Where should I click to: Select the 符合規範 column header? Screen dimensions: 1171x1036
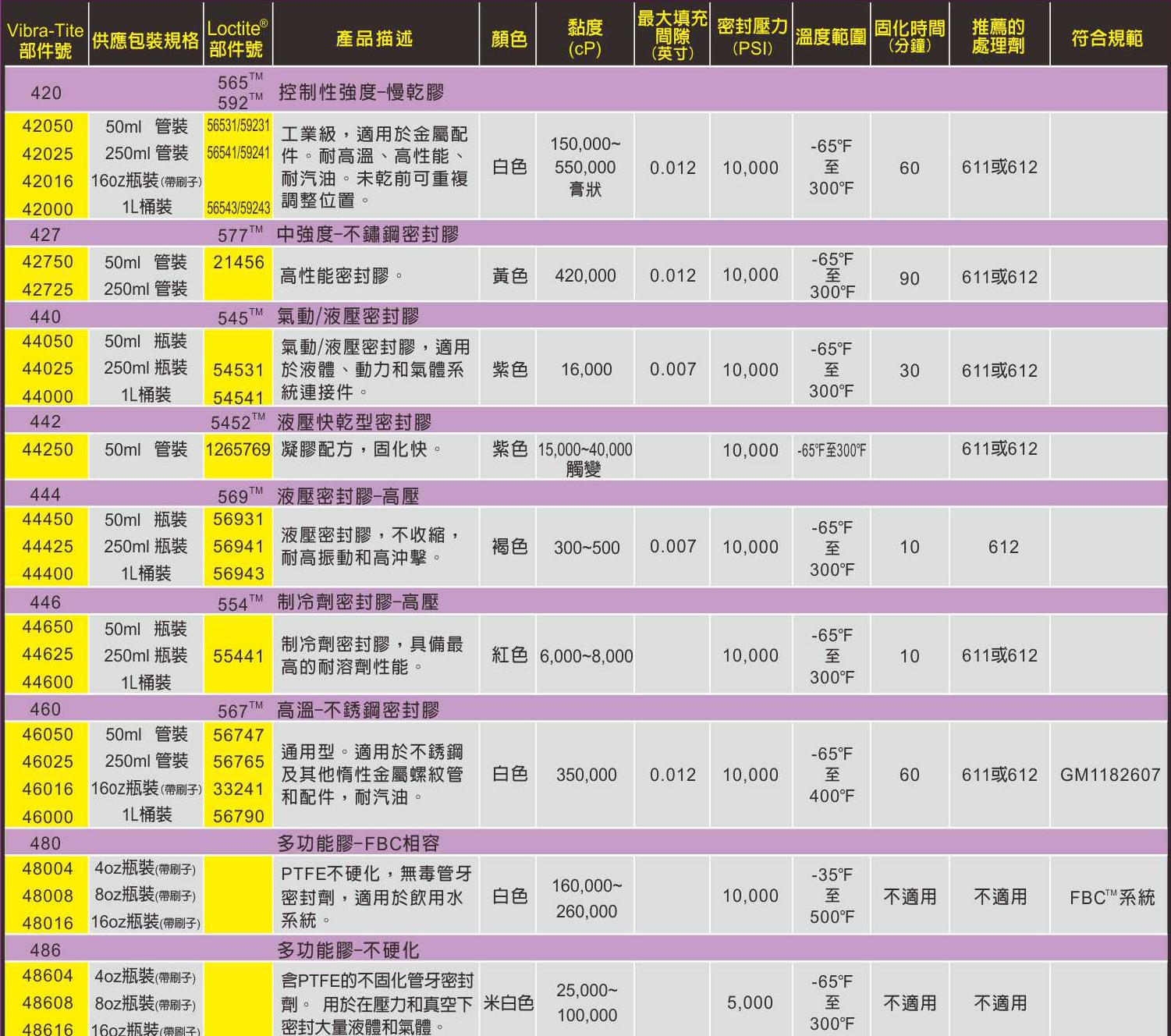[x=1107, y=38]
